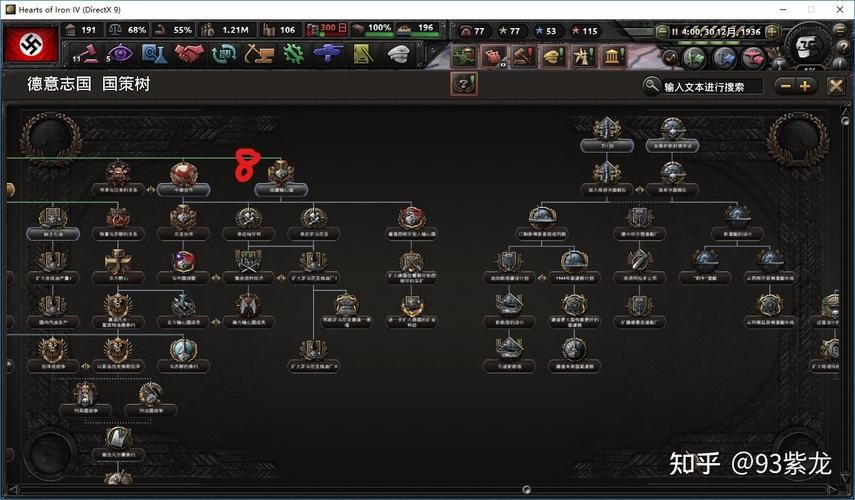Open the logistics yellow sheet icon
This screenshot has width=855, height=500.
point(363,53)
